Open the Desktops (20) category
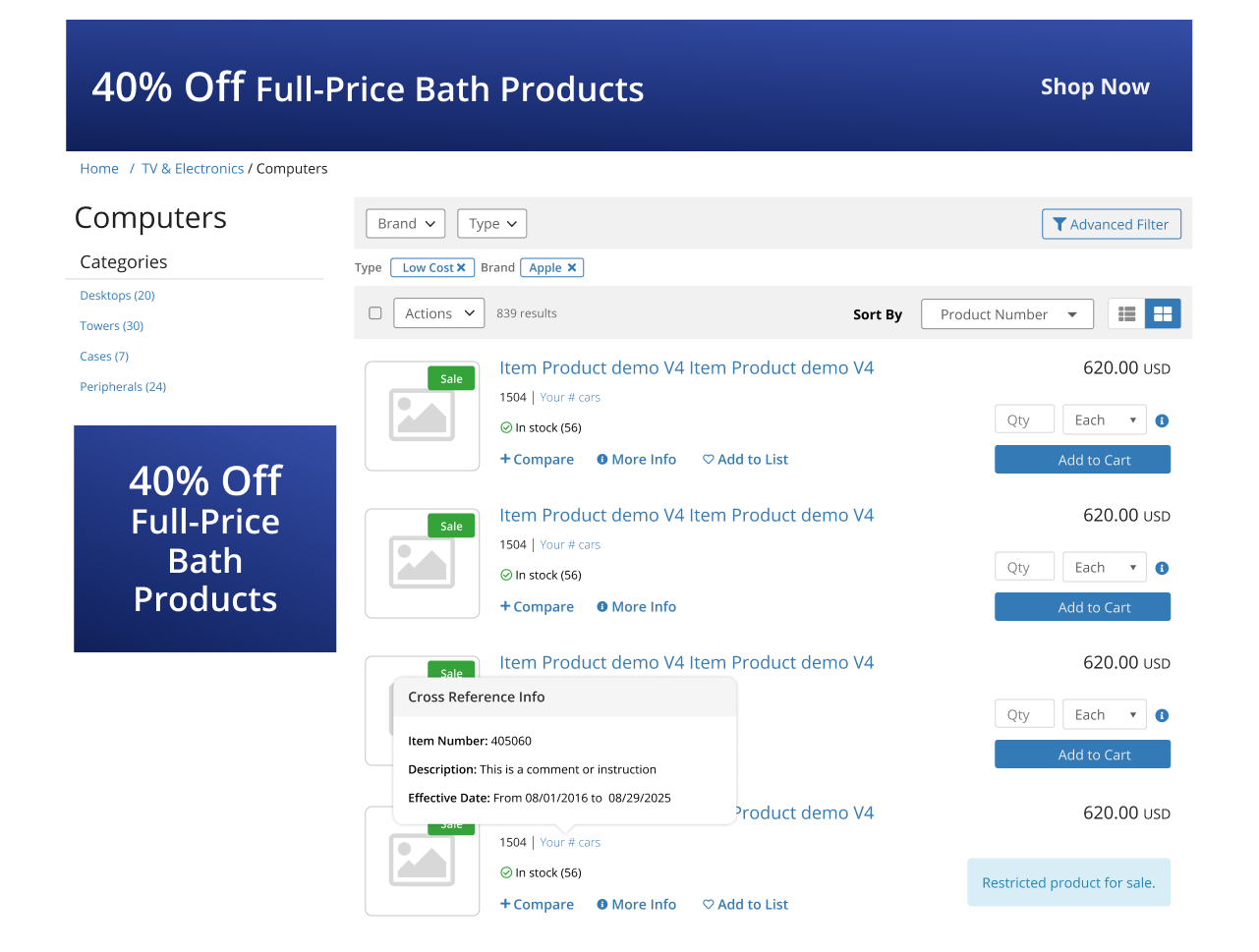 tap(117, 296)
